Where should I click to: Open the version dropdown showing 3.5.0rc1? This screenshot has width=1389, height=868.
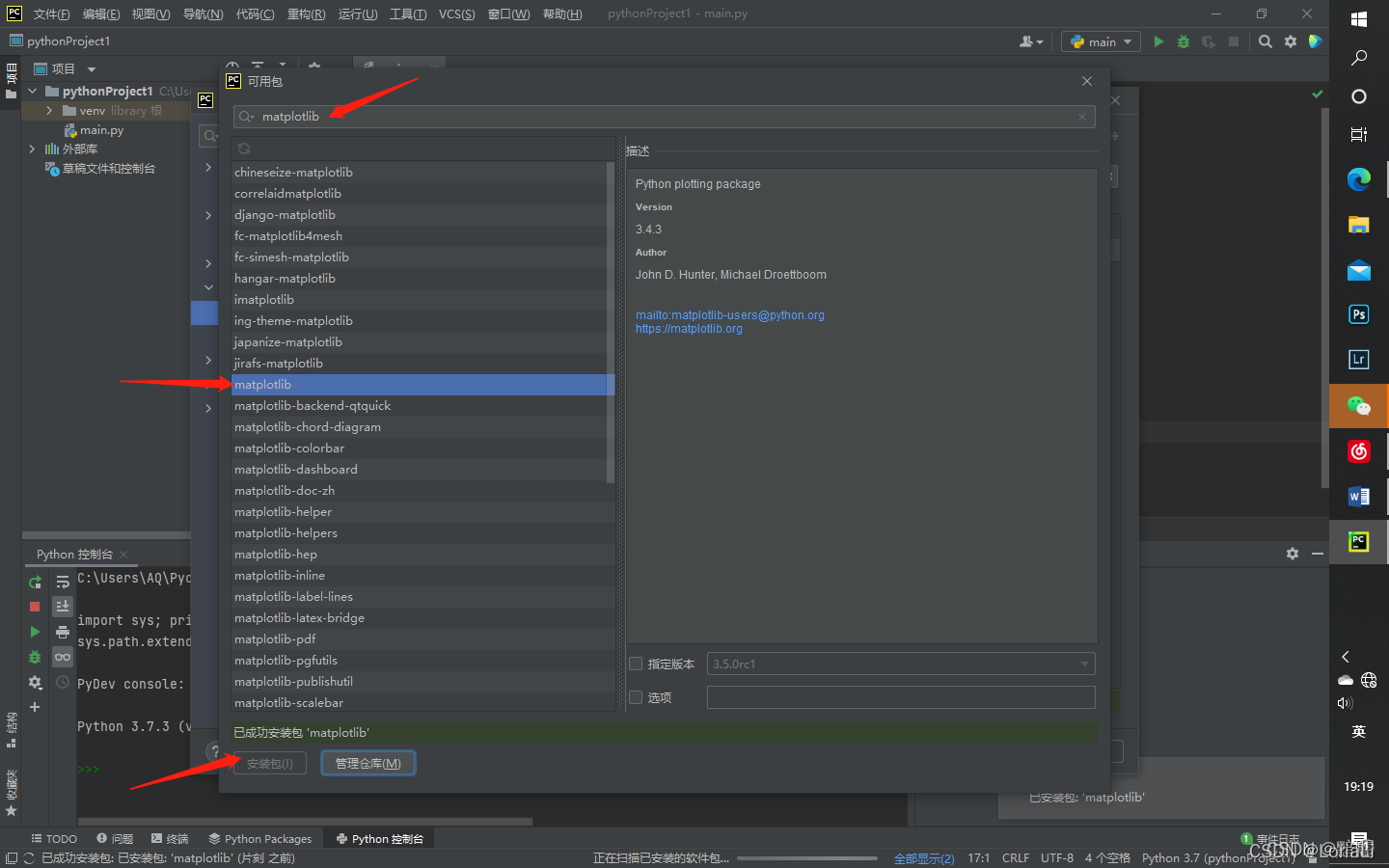(x=901, y=664)
